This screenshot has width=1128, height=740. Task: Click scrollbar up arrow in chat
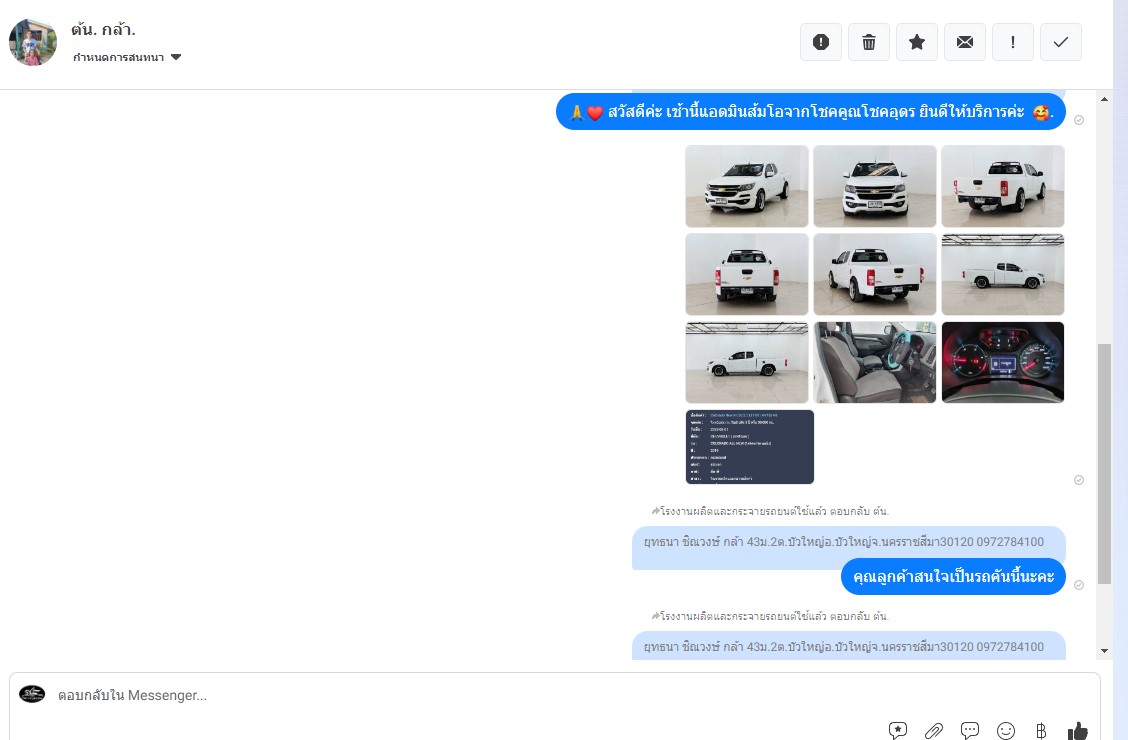tap(1104, 99)
